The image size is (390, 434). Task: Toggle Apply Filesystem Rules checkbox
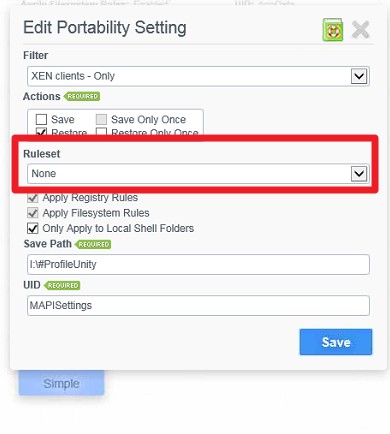[32, 213]
